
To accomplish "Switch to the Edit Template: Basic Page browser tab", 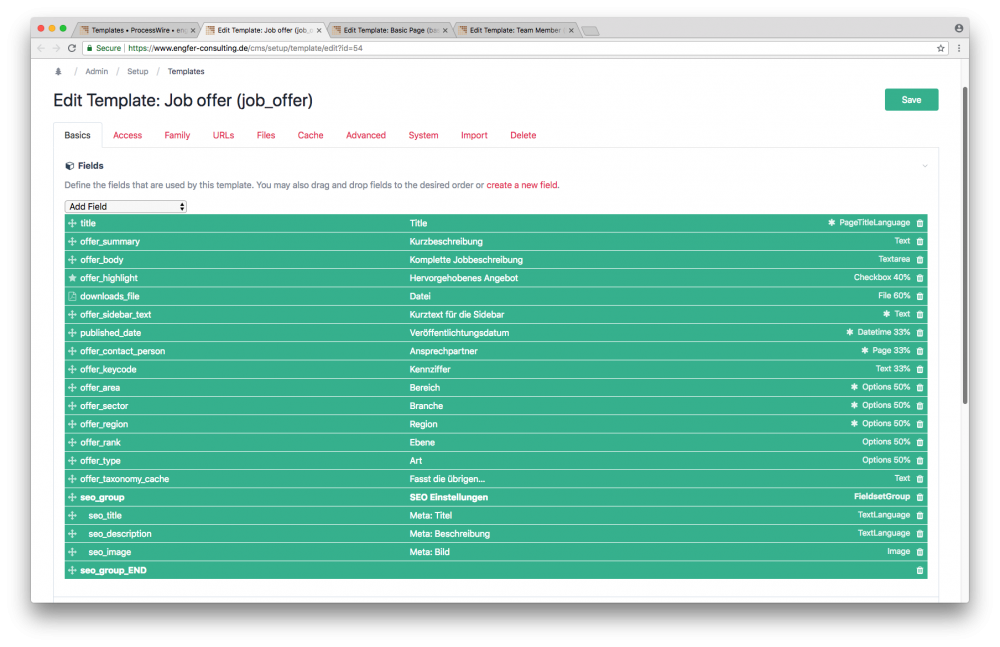I will 389,30.
